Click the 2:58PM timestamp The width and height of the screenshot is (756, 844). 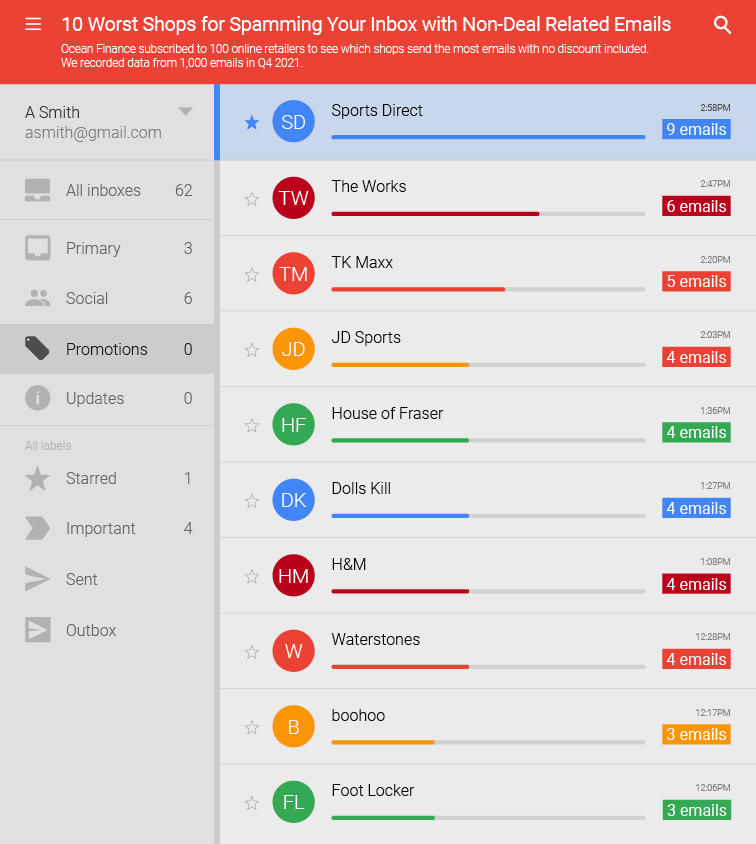click(715, 108)
